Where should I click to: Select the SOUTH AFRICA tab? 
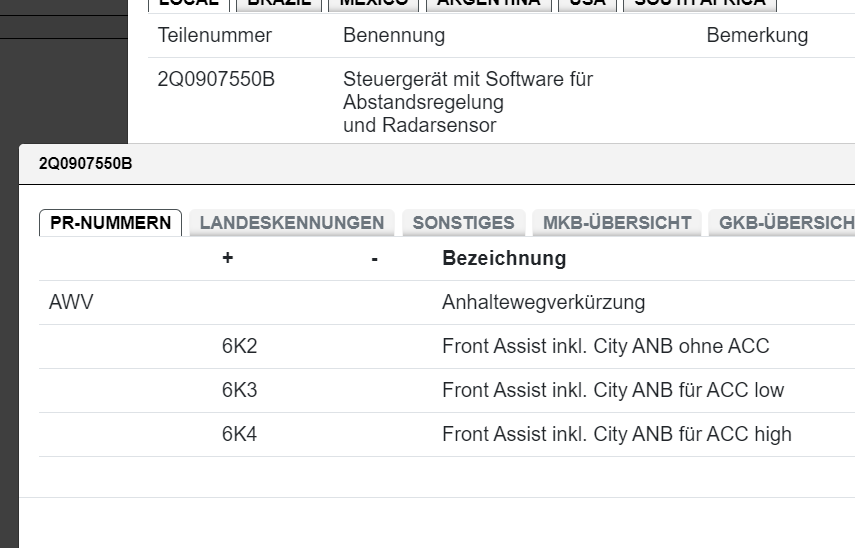[x=700, y=3]
